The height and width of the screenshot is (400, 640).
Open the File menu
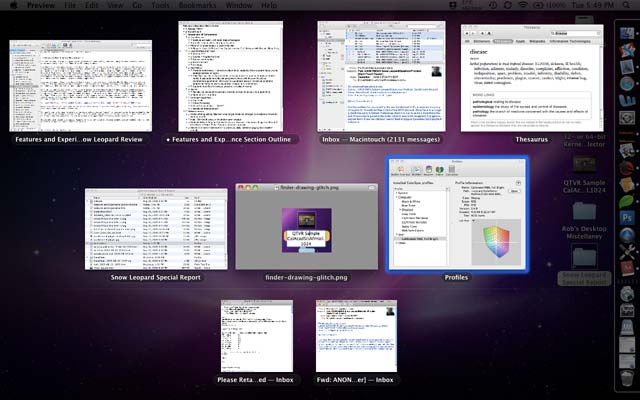pos(70,5)
